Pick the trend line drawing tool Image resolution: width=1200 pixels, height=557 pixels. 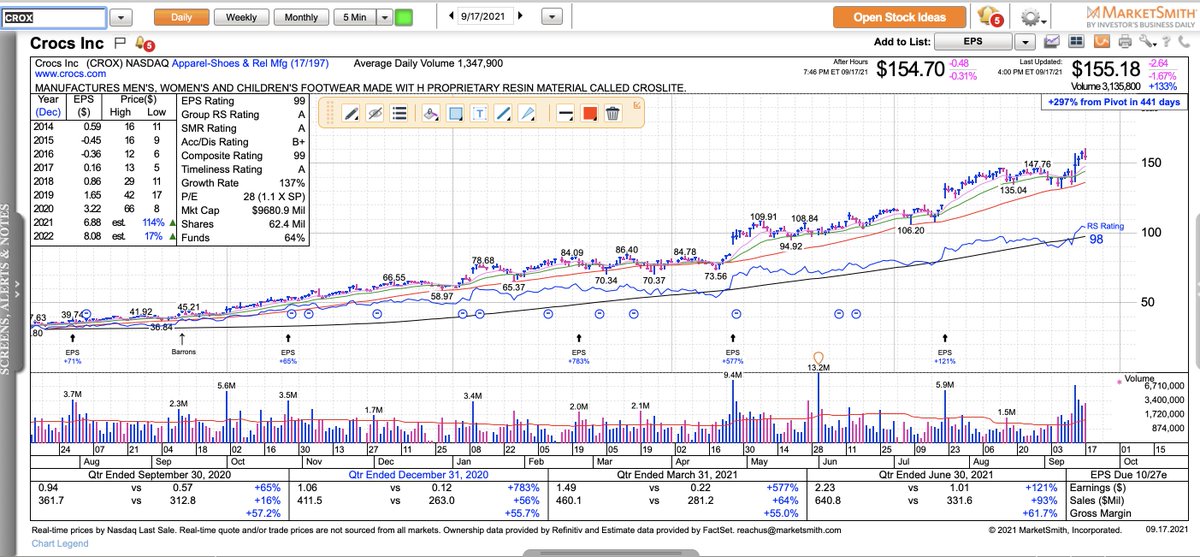pos(504,114)
